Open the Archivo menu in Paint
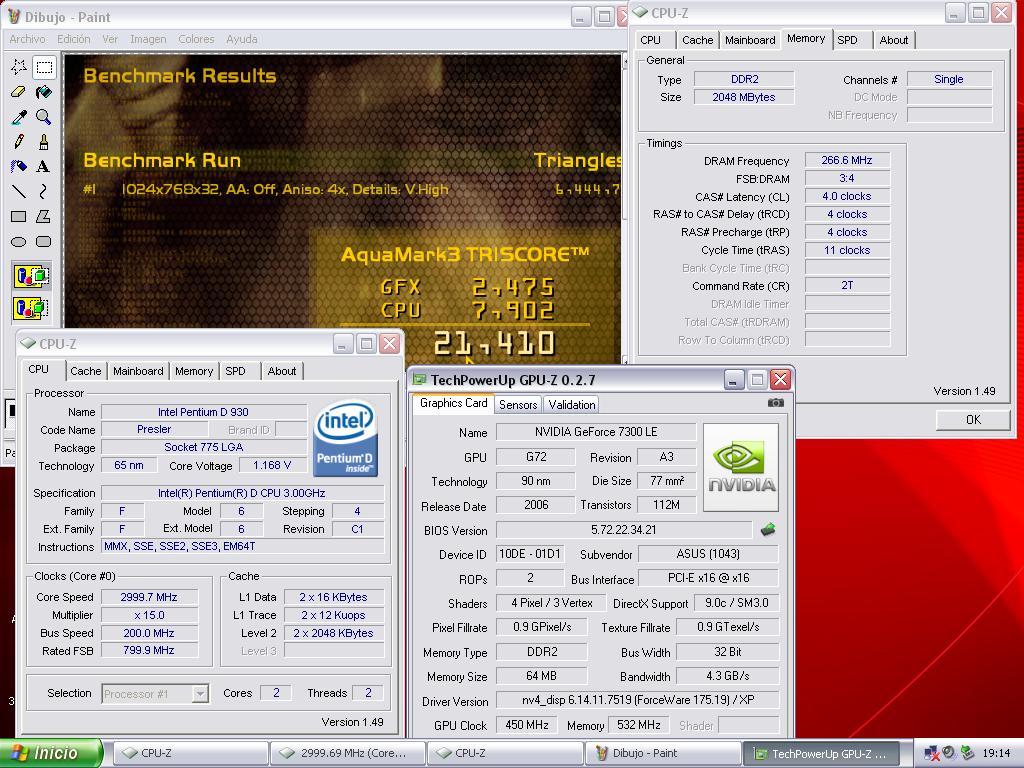This screenshot has width=1024, height=768. 27,39
